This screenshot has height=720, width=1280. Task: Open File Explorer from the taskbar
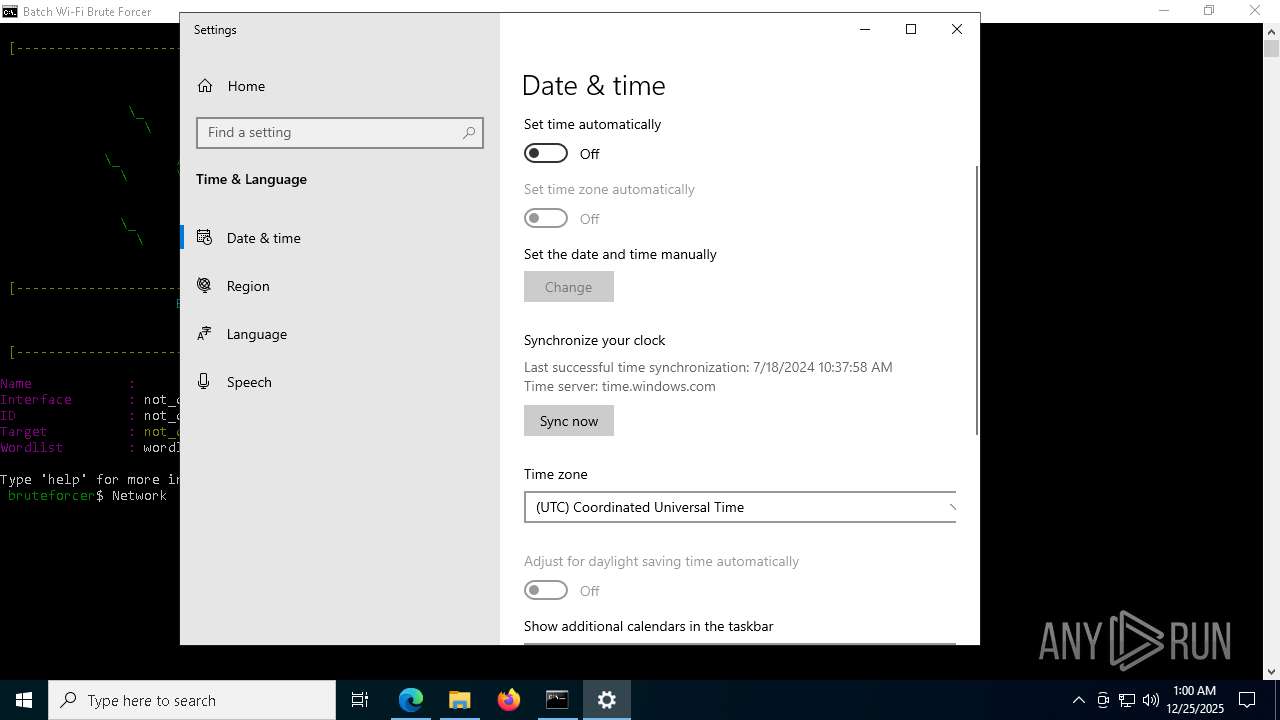(x=460, y=700)
